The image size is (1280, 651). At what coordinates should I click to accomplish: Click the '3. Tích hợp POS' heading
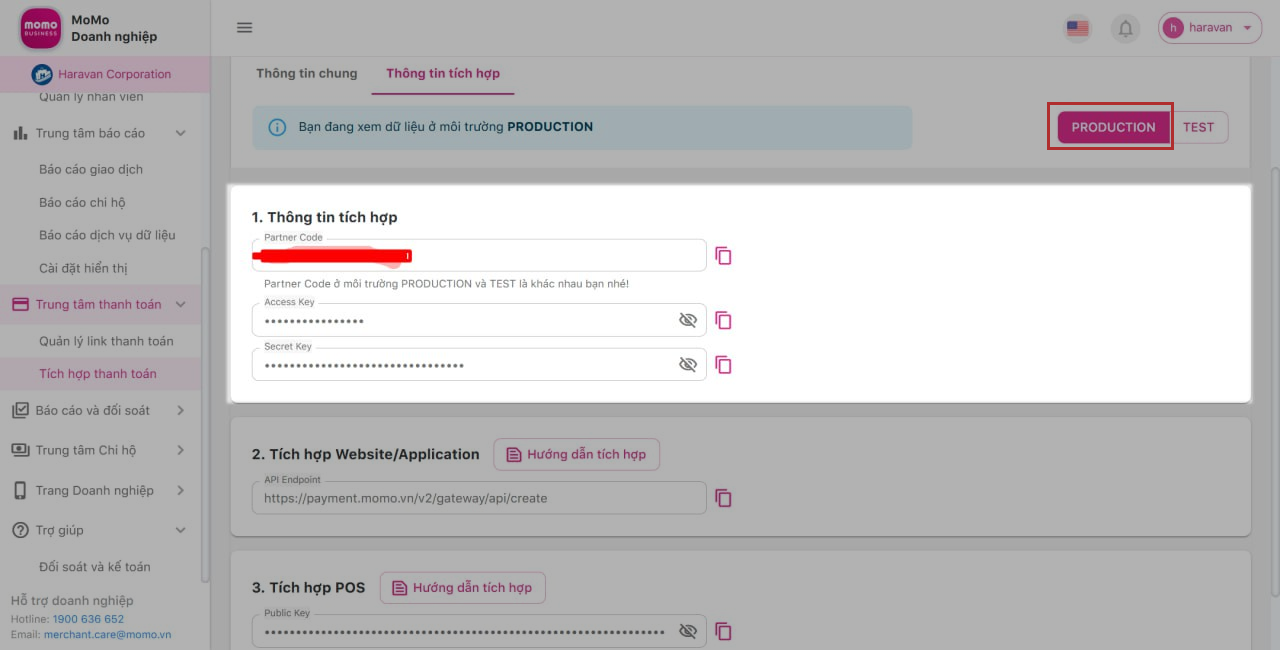pyautogui.click(x=309, y=587)
